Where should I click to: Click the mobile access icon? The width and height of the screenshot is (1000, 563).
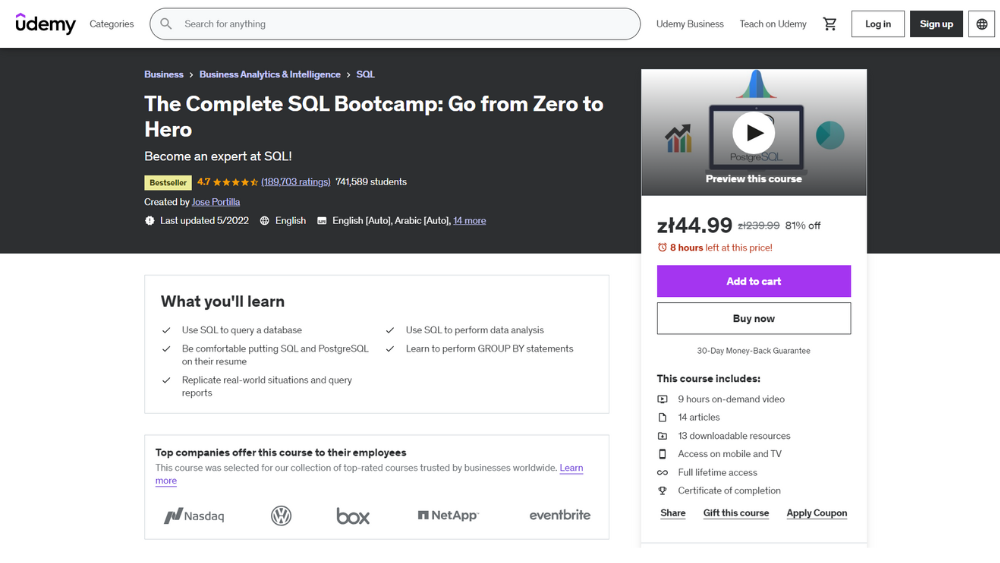(x=663, y=454)
